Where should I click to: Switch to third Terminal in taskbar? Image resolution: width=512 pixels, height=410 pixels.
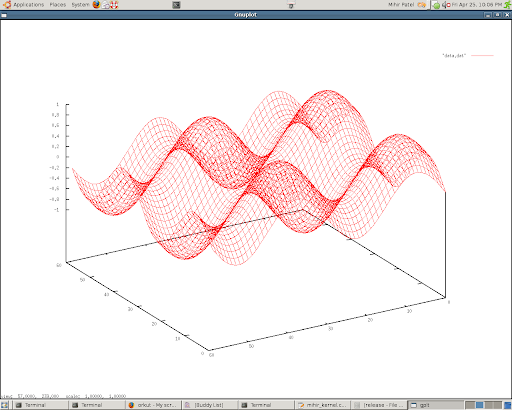(x=267, y=405)
